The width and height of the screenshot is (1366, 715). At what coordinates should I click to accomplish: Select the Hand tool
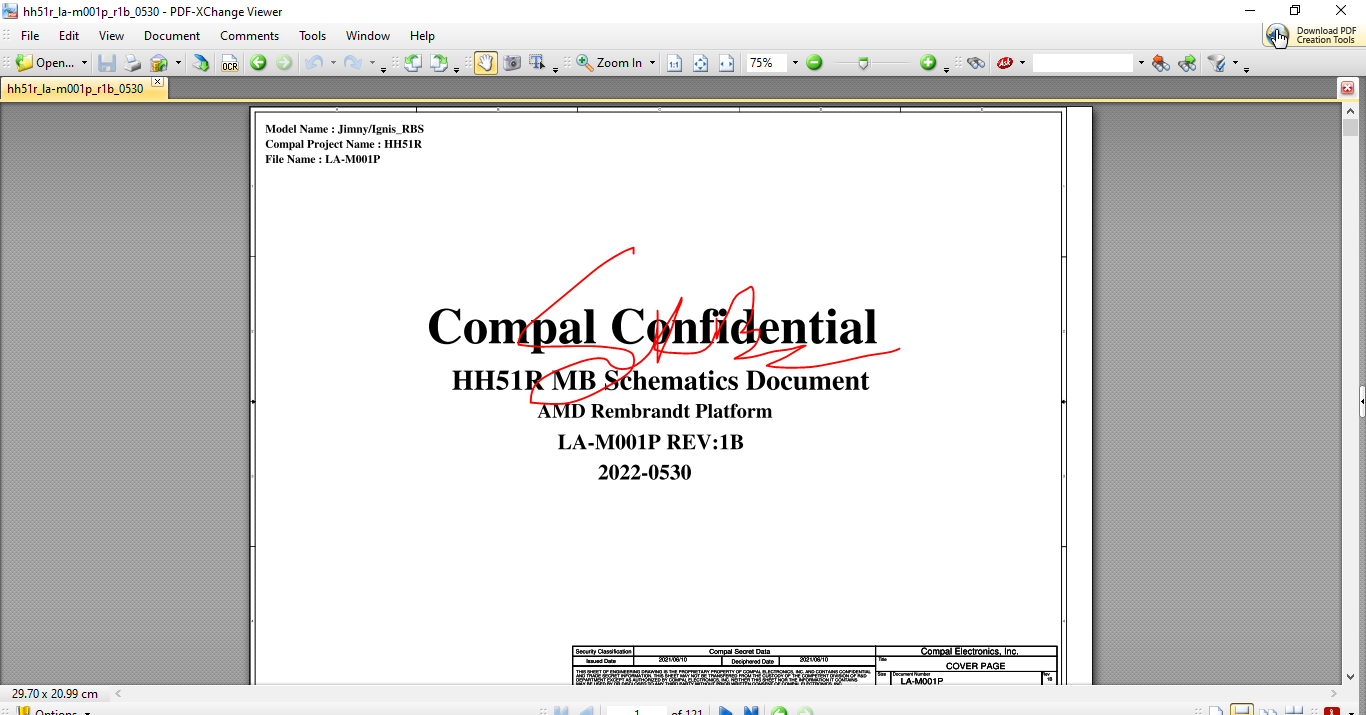point(486,63)
